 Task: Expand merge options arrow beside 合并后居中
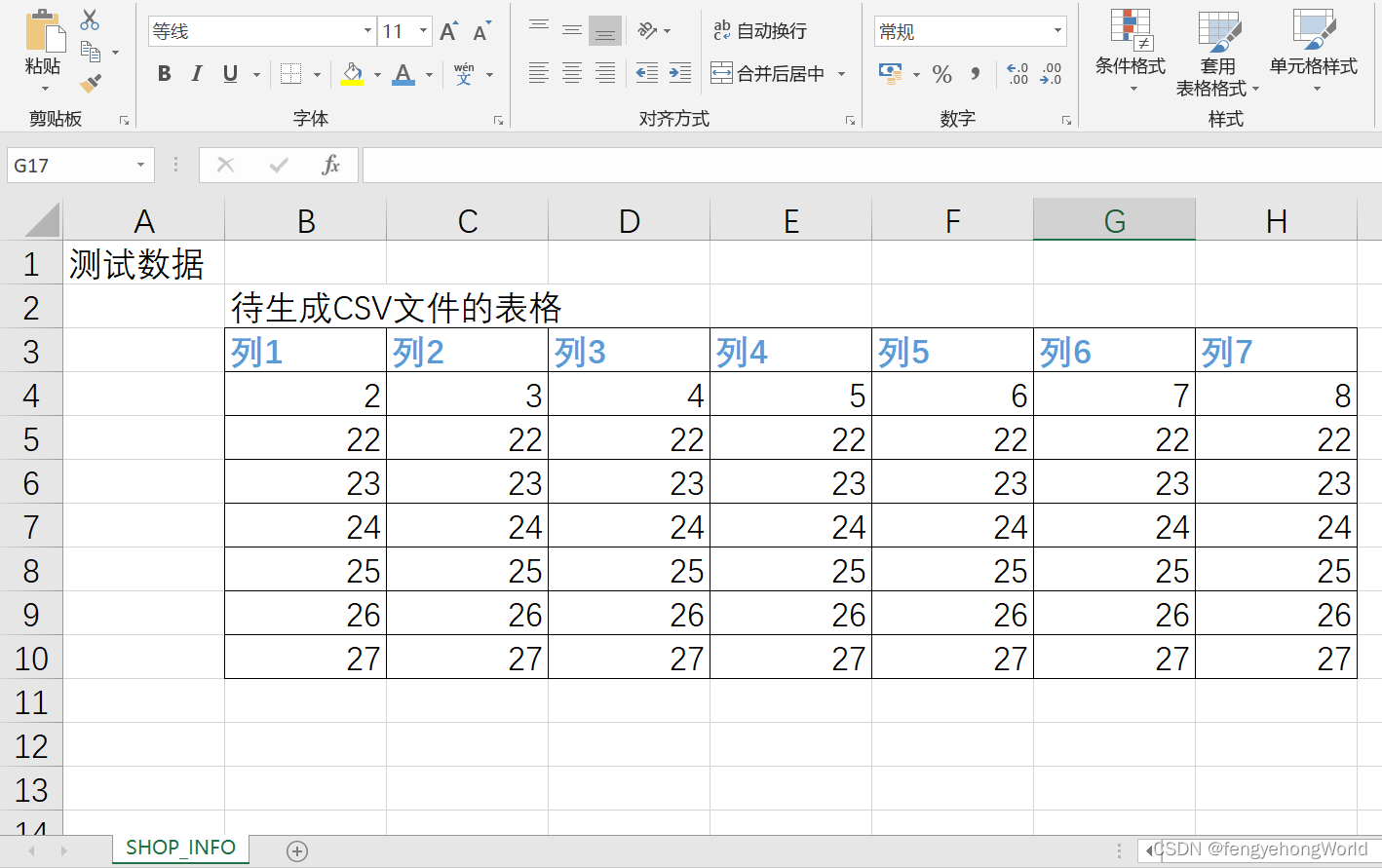(841, 74)
